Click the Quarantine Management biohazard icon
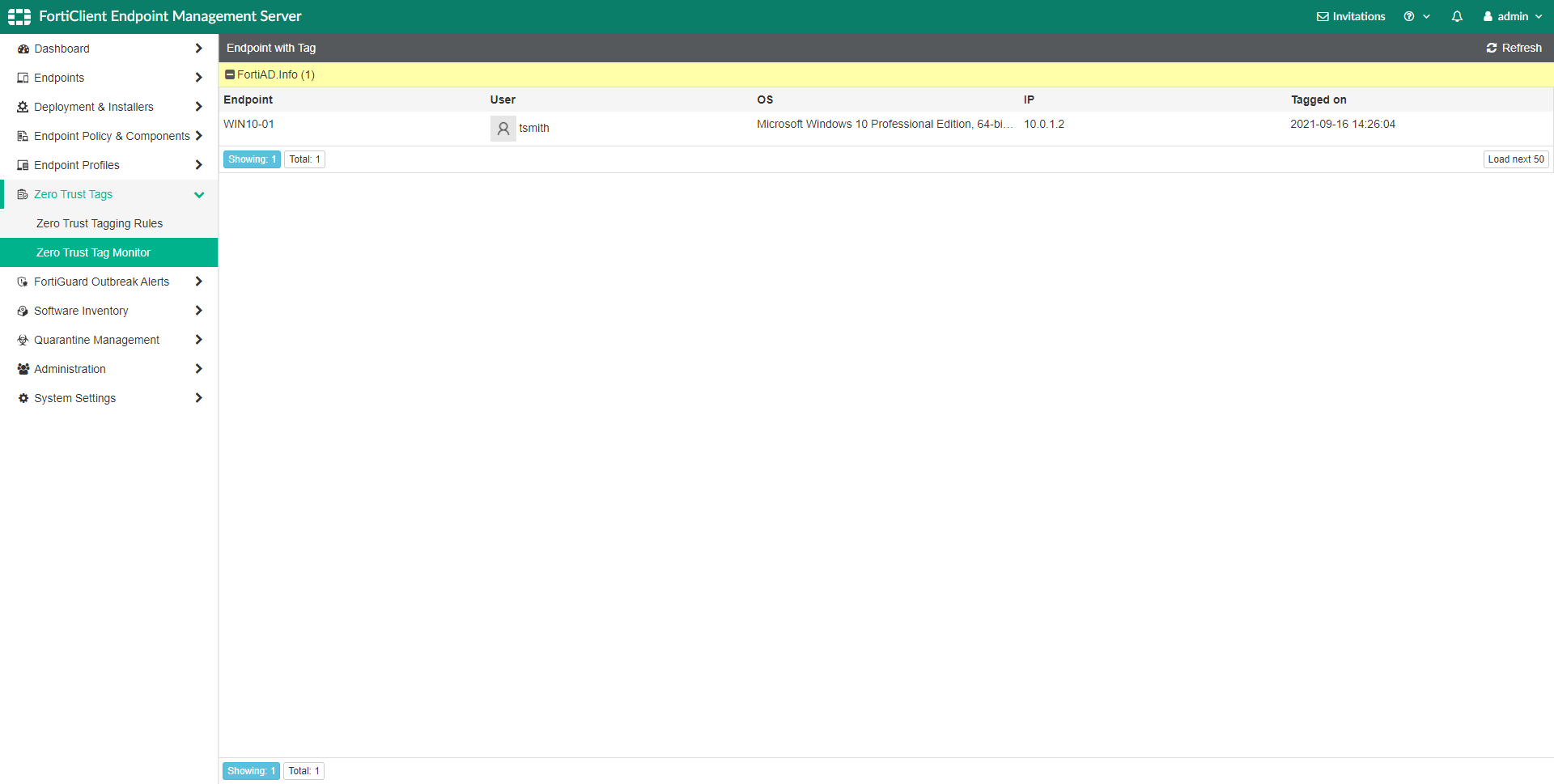 click(23, 340)
